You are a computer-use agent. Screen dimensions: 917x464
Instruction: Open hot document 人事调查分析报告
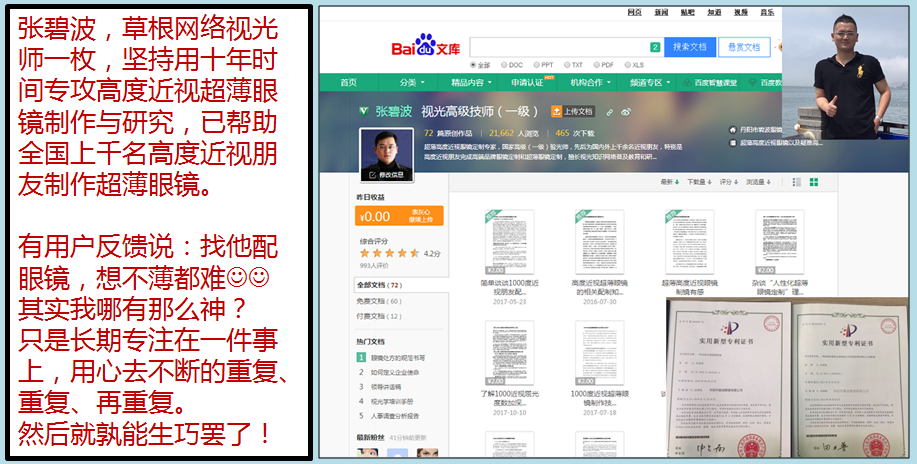(x=395, y=416)
